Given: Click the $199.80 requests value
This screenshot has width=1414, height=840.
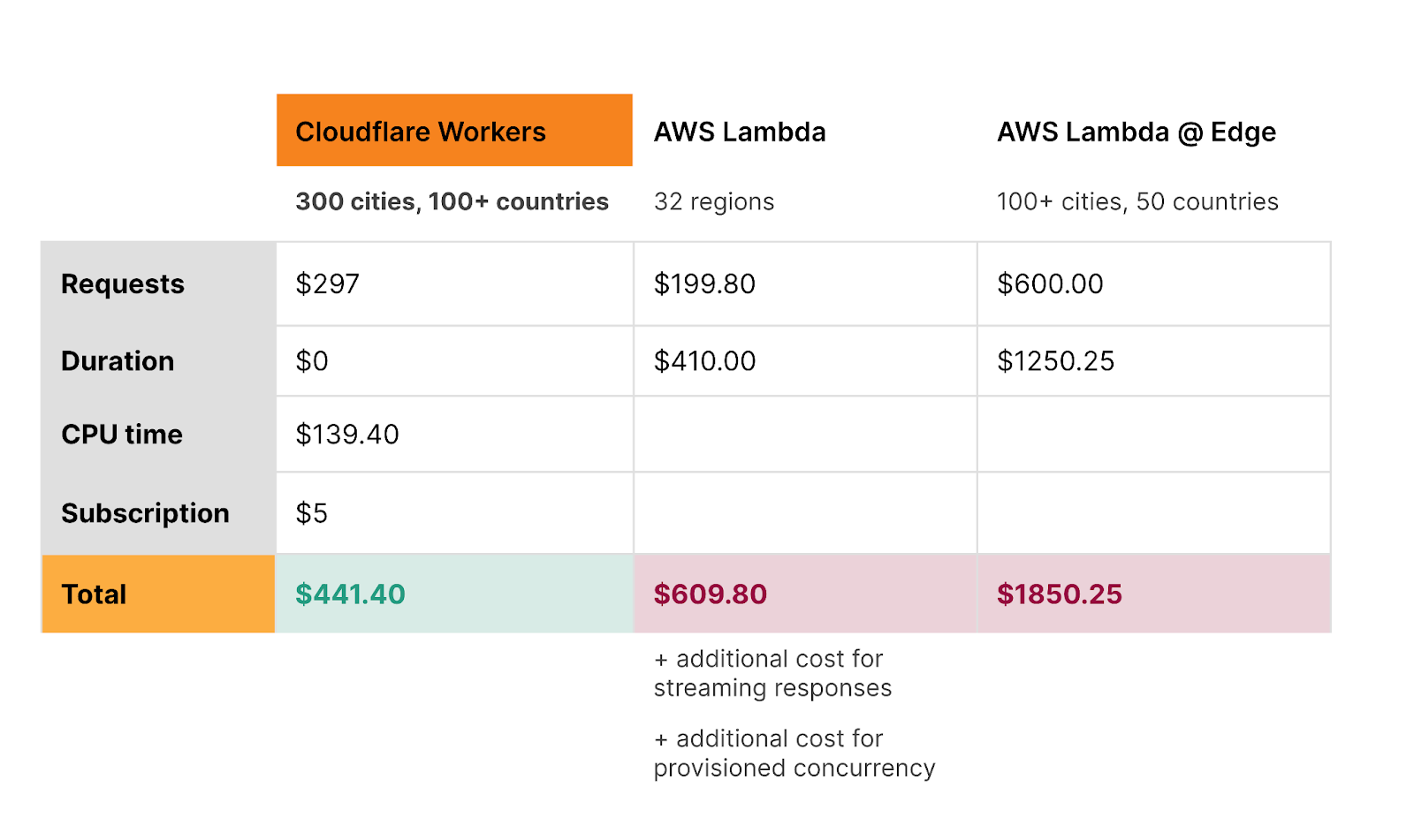Looking at the screenshot, I should click(x=704, y=284).
